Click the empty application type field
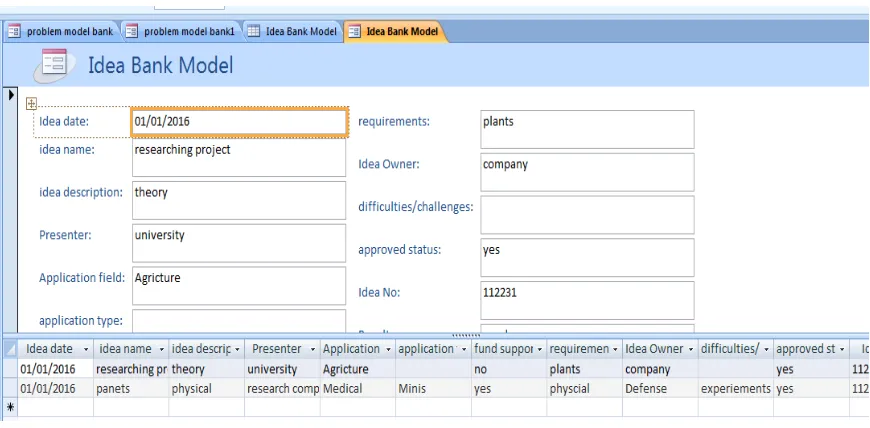This screenshot has height=428, width=870. [x=239, y=321]
